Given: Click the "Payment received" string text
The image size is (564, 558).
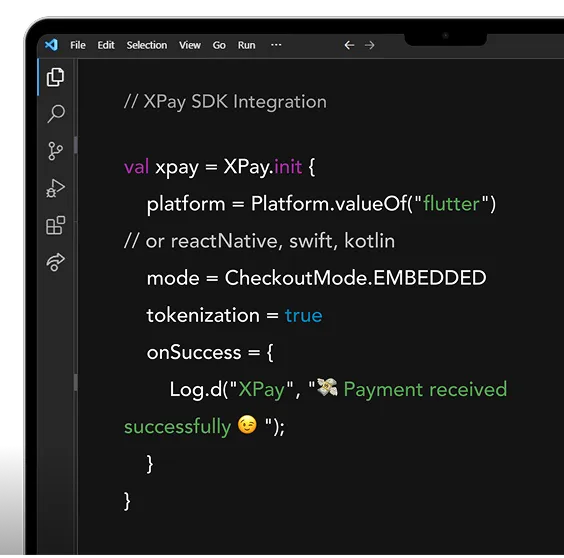Looking at the screenshot, I should click(425, 389).
